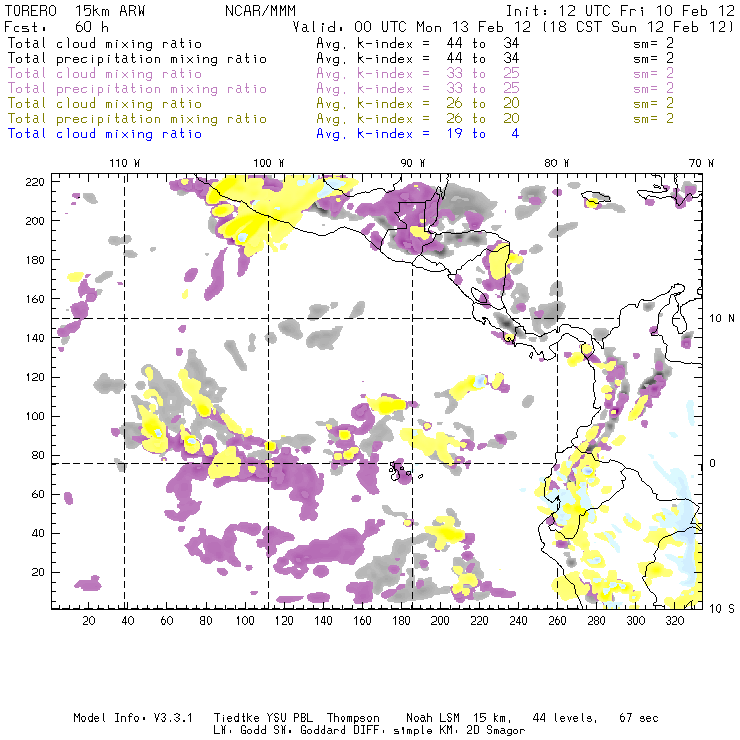Click '100' on the vertical axis

35,416
